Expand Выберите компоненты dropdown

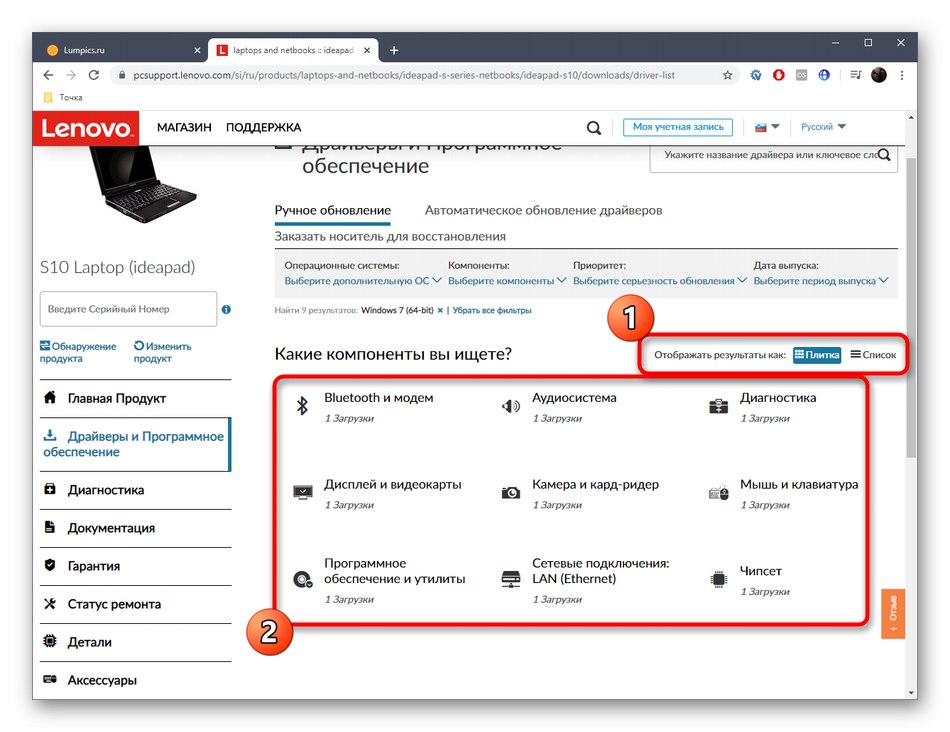coord(507,281)
